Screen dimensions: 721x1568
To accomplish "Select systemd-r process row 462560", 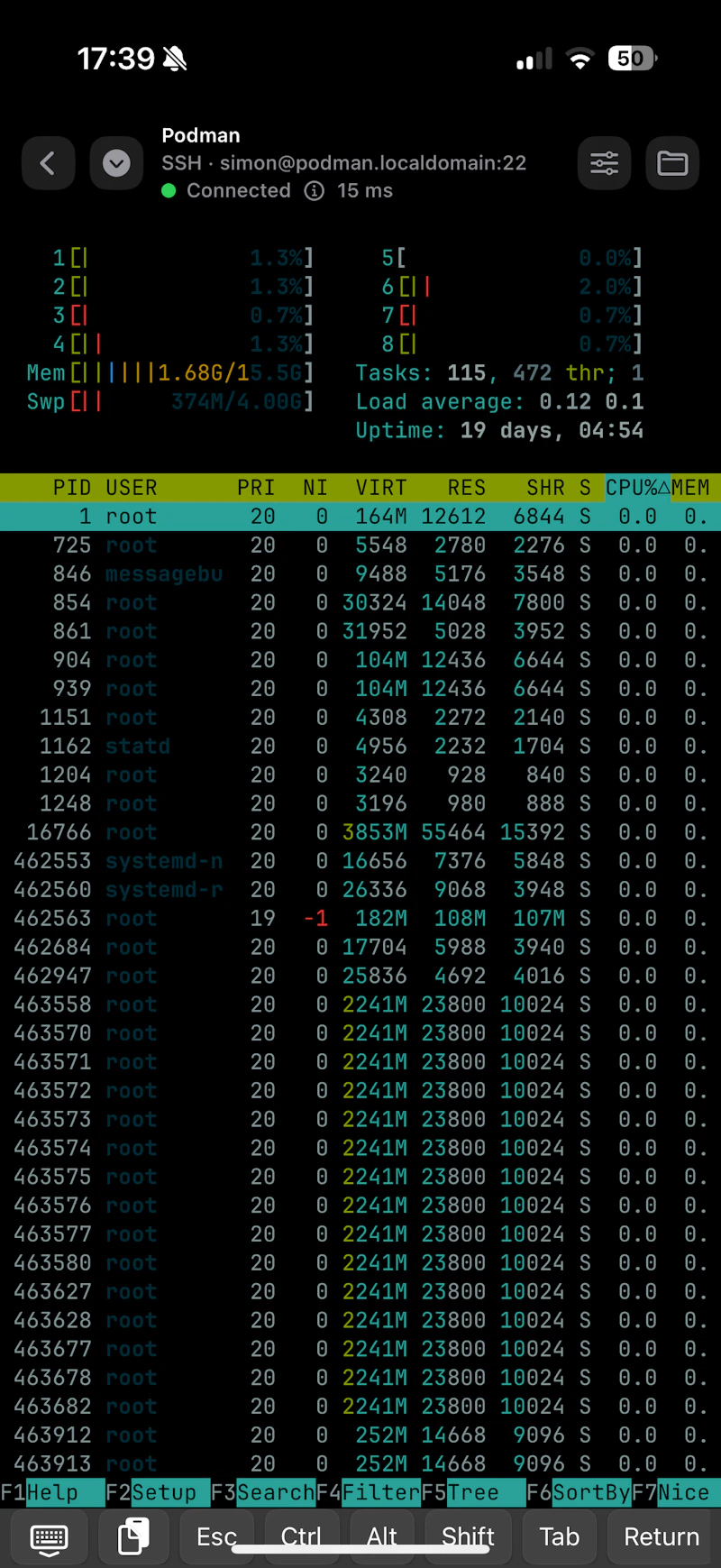I will 360,890.
